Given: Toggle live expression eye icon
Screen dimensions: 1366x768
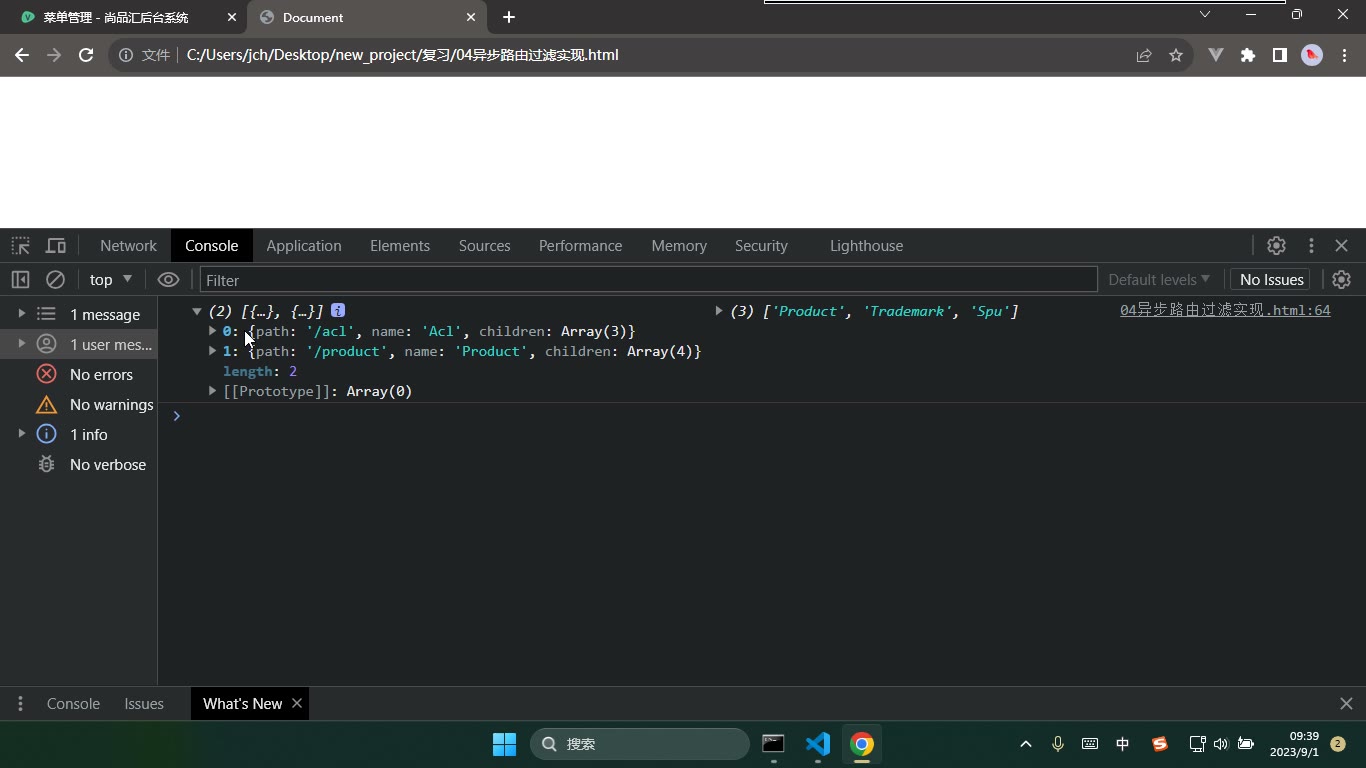Looking at the screenshot, I should pyautogui.click(x=168, y=280).
